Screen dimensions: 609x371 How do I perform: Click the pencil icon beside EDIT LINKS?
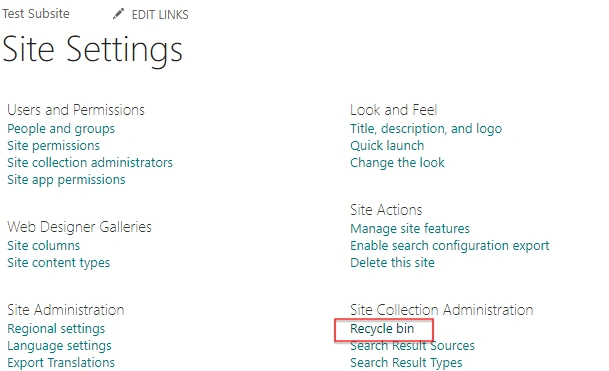click(118, 14)
